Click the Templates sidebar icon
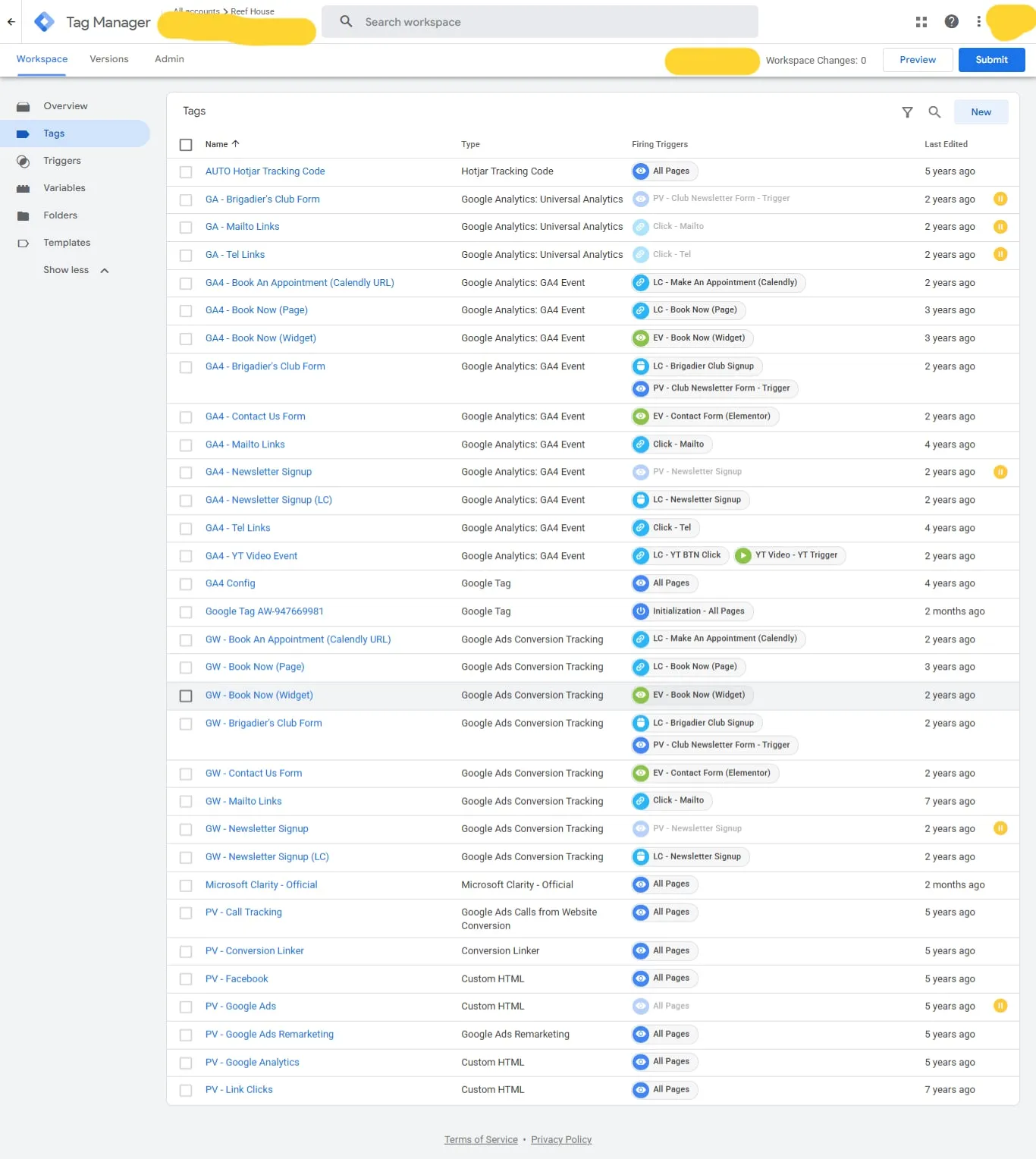This screenshot has width=1036, height=1159. [24, 243]
